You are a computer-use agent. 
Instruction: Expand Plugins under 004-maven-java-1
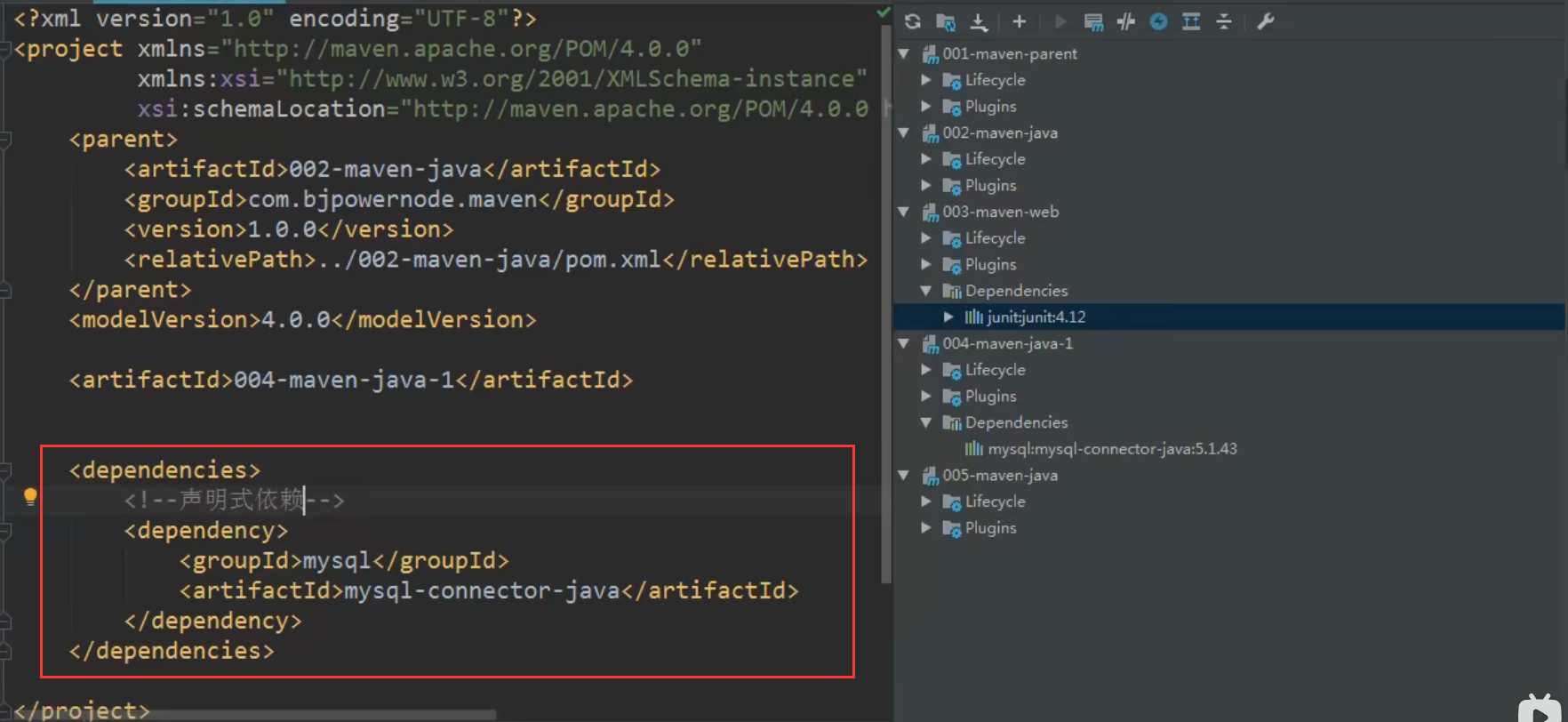point(926,397)
